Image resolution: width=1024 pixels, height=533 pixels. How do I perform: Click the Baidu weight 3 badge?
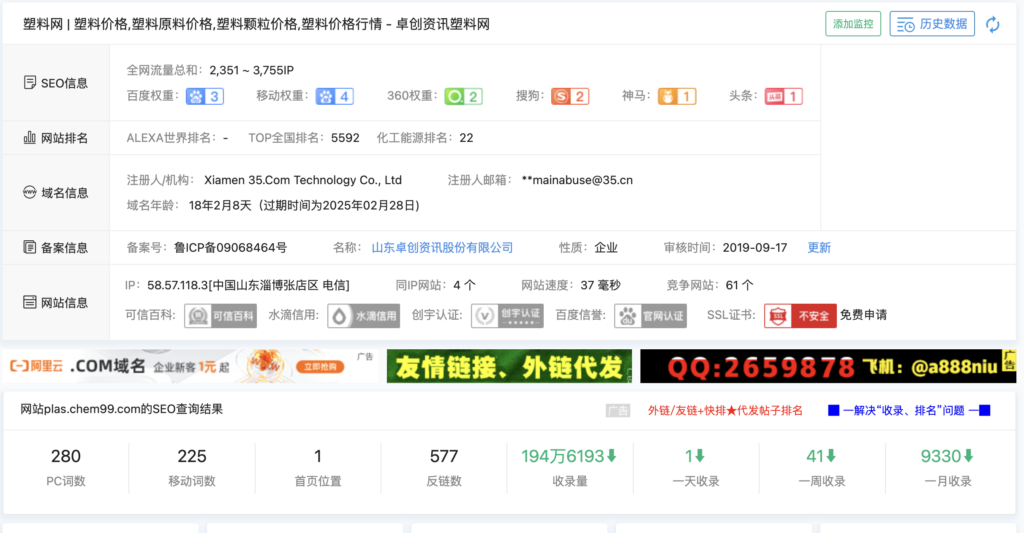[x=205, y=97]
